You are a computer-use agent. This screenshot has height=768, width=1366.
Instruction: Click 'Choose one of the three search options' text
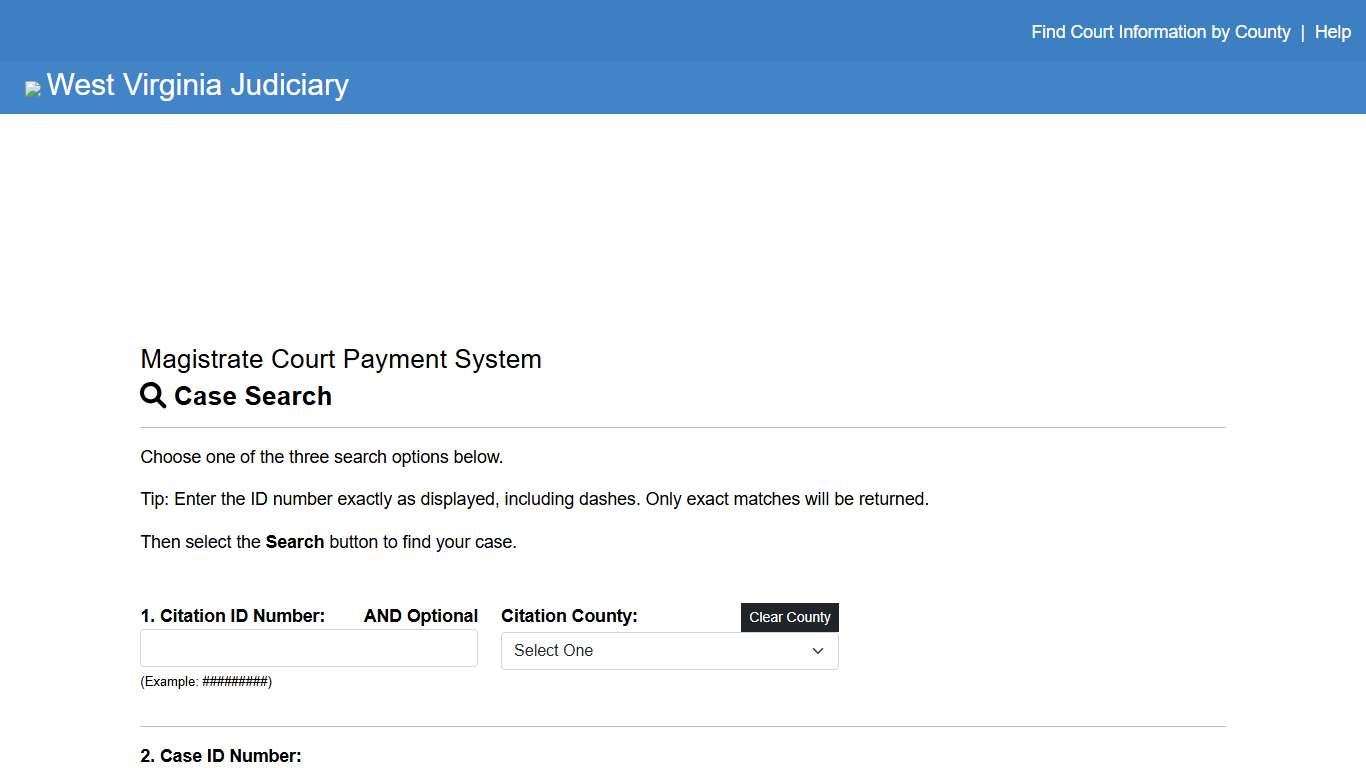pyautogui.click(x=321, y=457)
